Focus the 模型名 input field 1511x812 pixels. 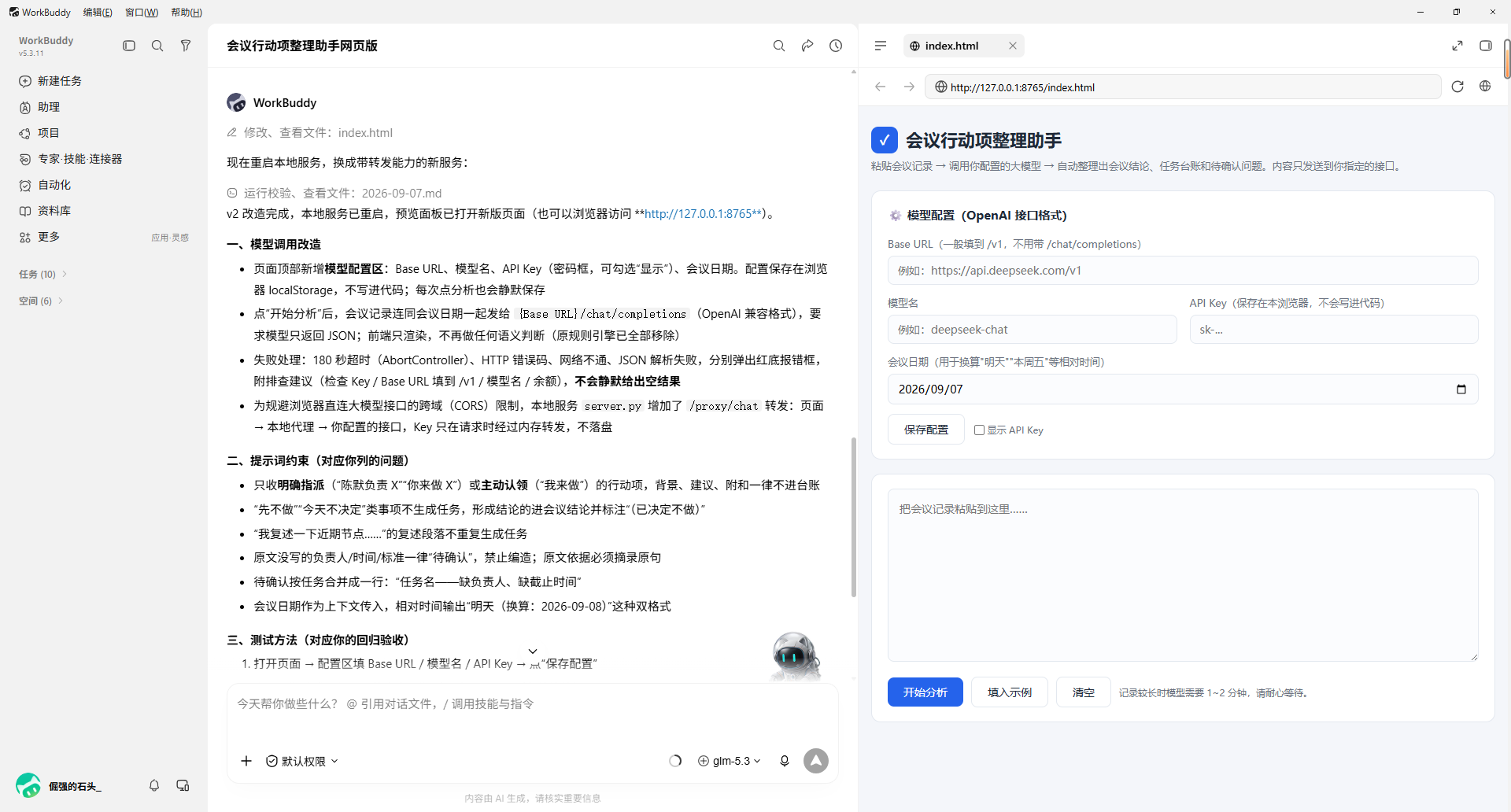(x=1033, y=330)
